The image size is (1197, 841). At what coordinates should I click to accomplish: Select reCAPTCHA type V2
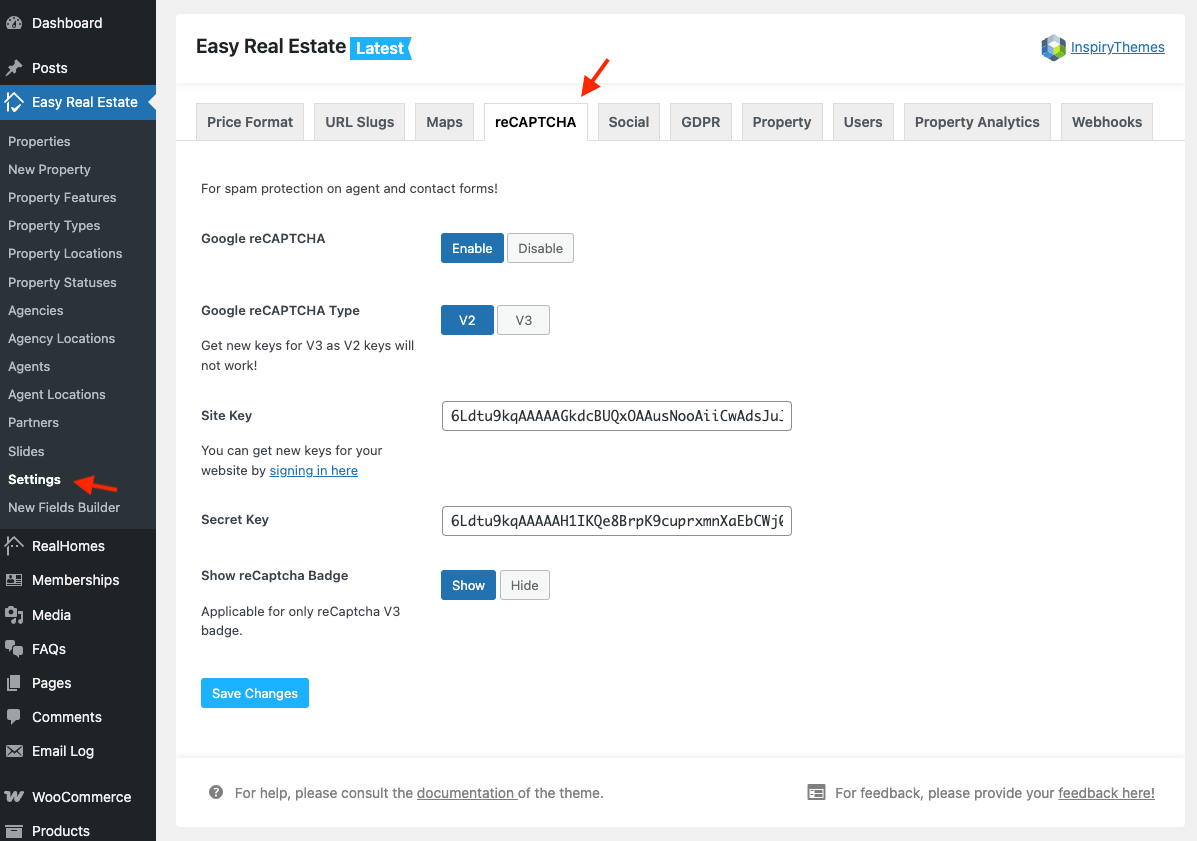tap(467, 320)
